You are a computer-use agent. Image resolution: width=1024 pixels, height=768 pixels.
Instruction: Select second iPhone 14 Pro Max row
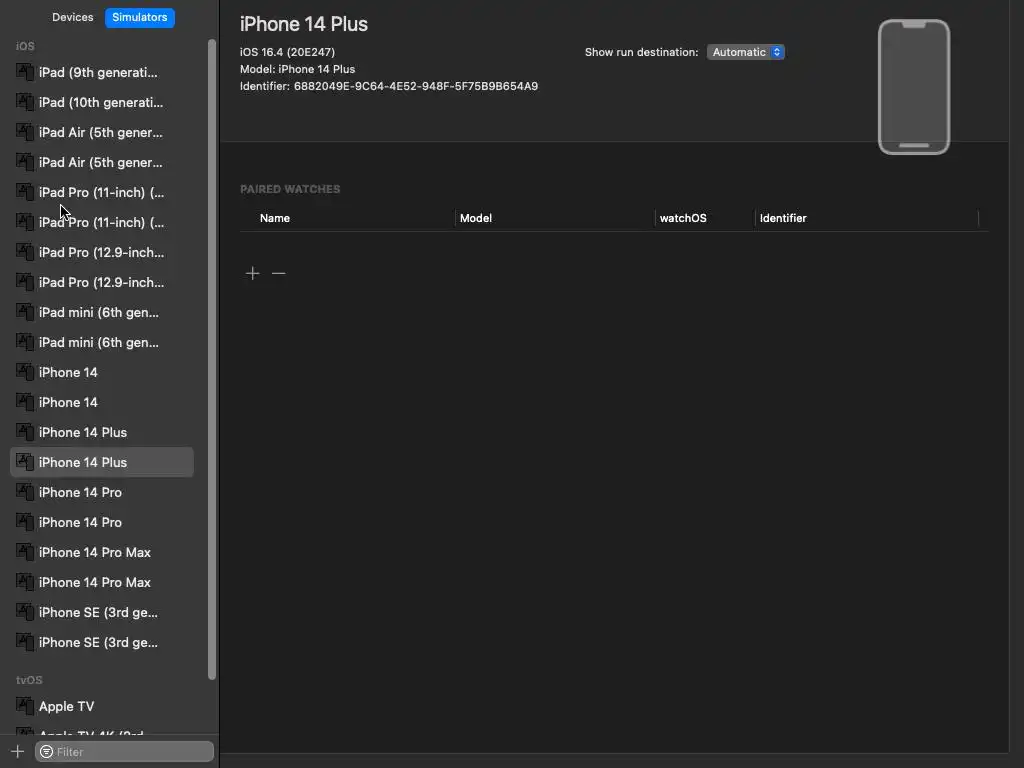pyautogui.click(x=102, y=583)
